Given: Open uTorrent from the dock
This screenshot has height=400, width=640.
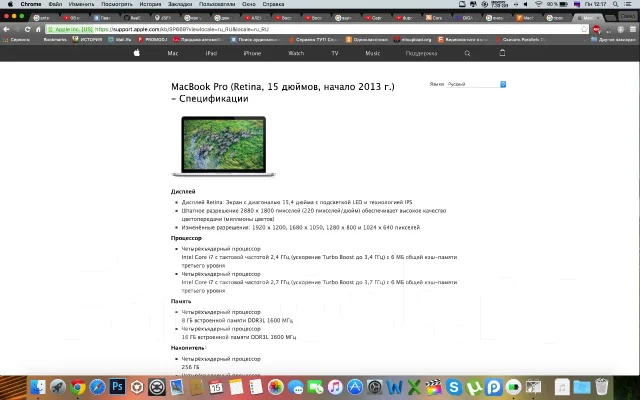Looking at the screenshot, I should click(x=473, y=387).
